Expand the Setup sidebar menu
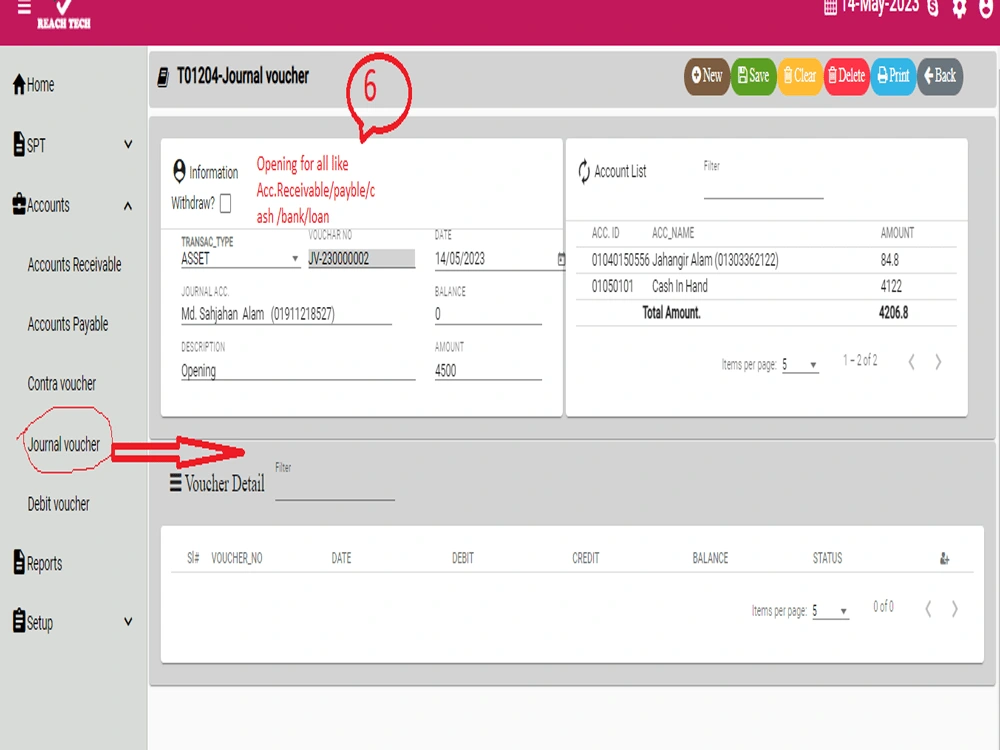 (73, 622)
